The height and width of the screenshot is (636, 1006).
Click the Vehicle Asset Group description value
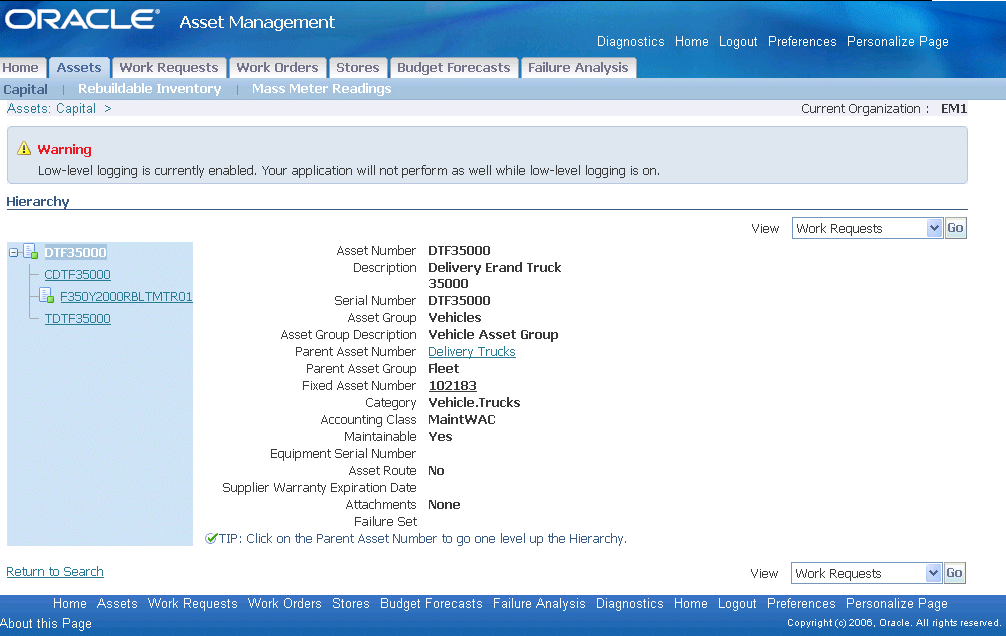pos(493,334)
